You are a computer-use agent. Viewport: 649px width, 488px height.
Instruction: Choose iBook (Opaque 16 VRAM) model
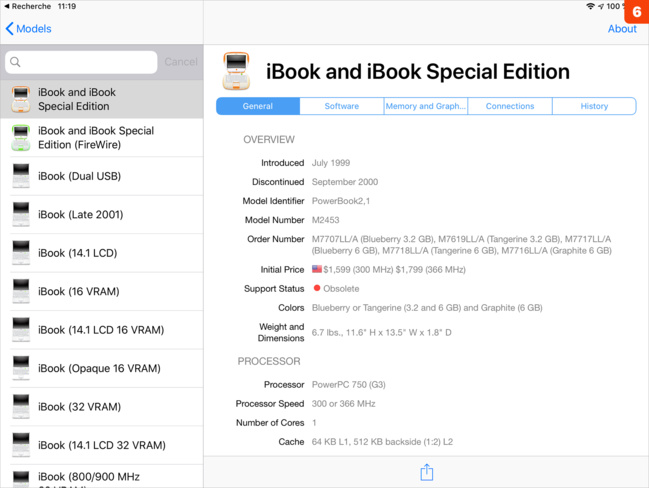[x=100, y=369]
